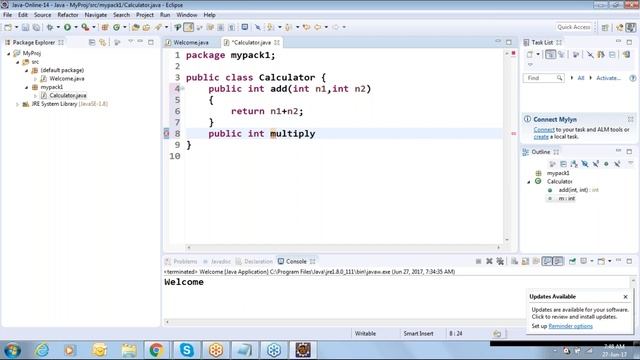Screen dimensions: 640x360
Task: Click the New Java Class green icon
Action: (117, 27)
